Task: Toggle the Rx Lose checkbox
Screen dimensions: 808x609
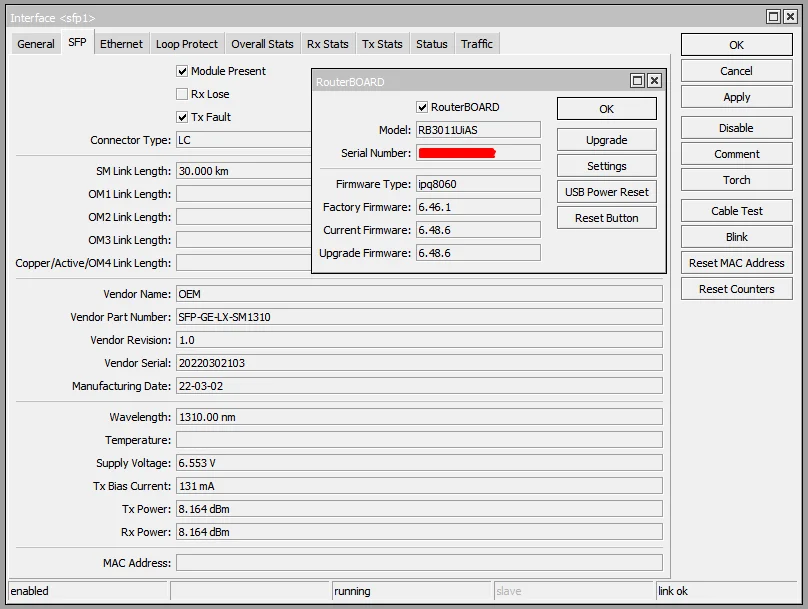Action: 182,94
